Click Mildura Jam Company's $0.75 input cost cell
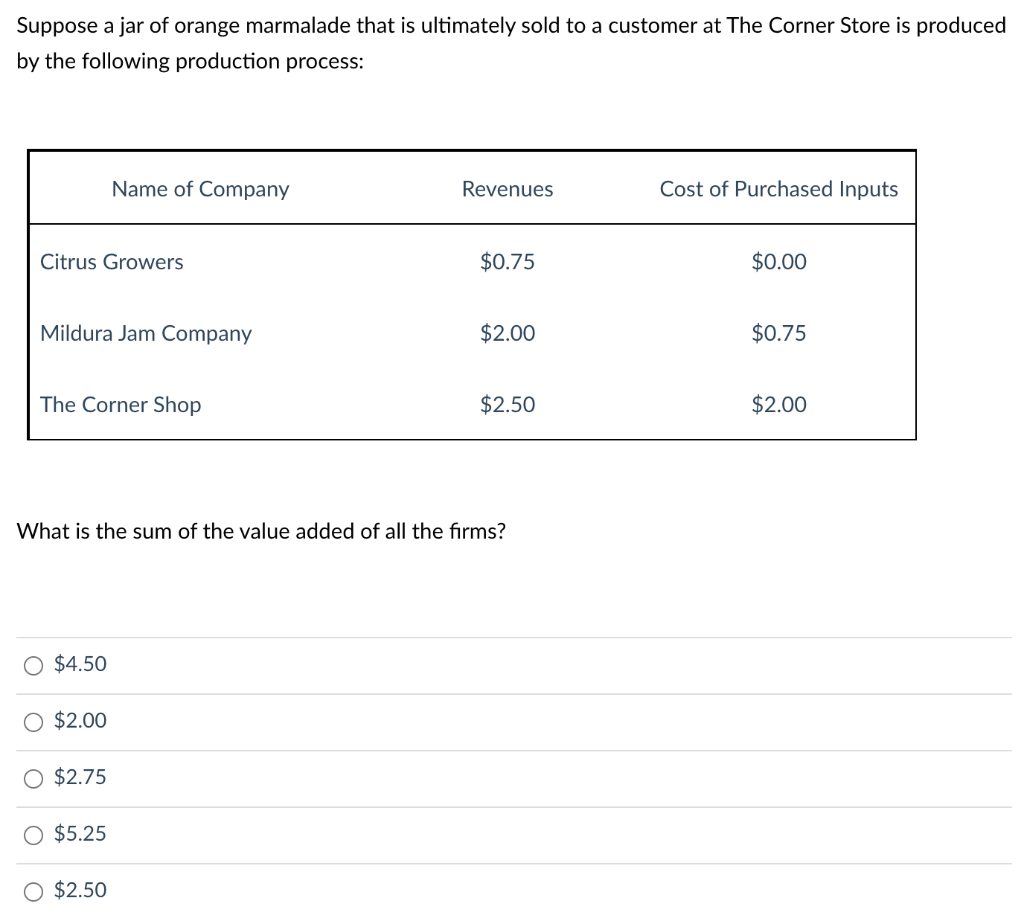Screen dimensions: 1024x924 coord(778,333)
